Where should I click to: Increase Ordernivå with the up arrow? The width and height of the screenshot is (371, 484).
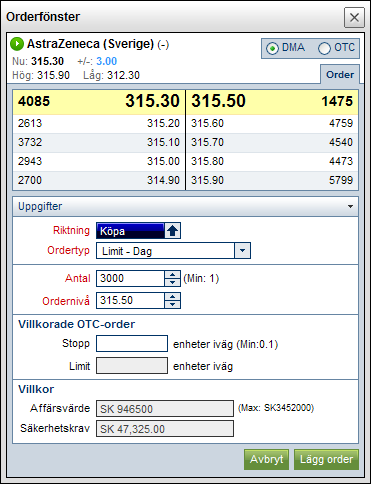(172, 297)
